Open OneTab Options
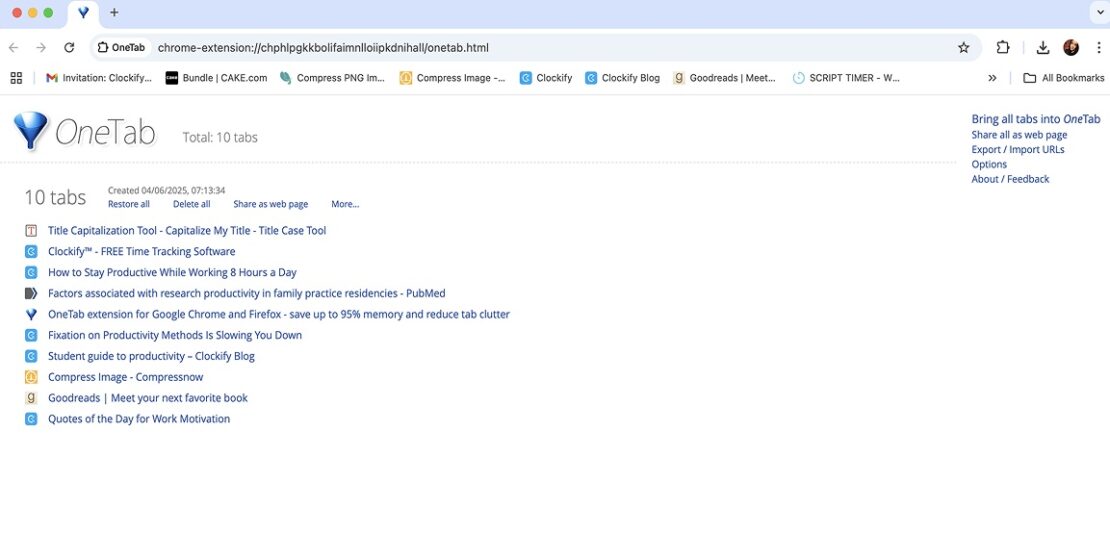1110x558 pixels. coord(989,164)
